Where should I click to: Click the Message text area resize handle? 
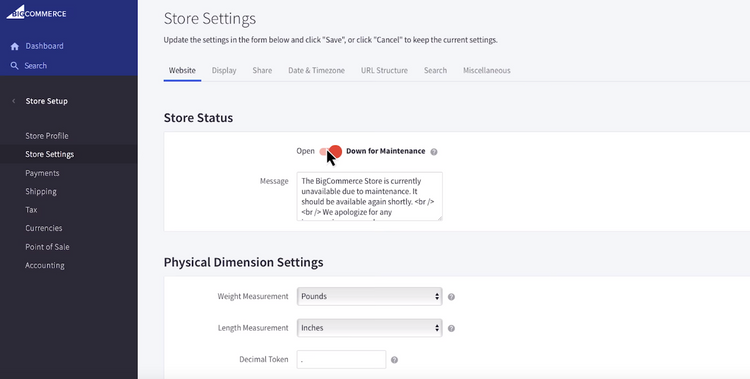click(x=440, y=218)
